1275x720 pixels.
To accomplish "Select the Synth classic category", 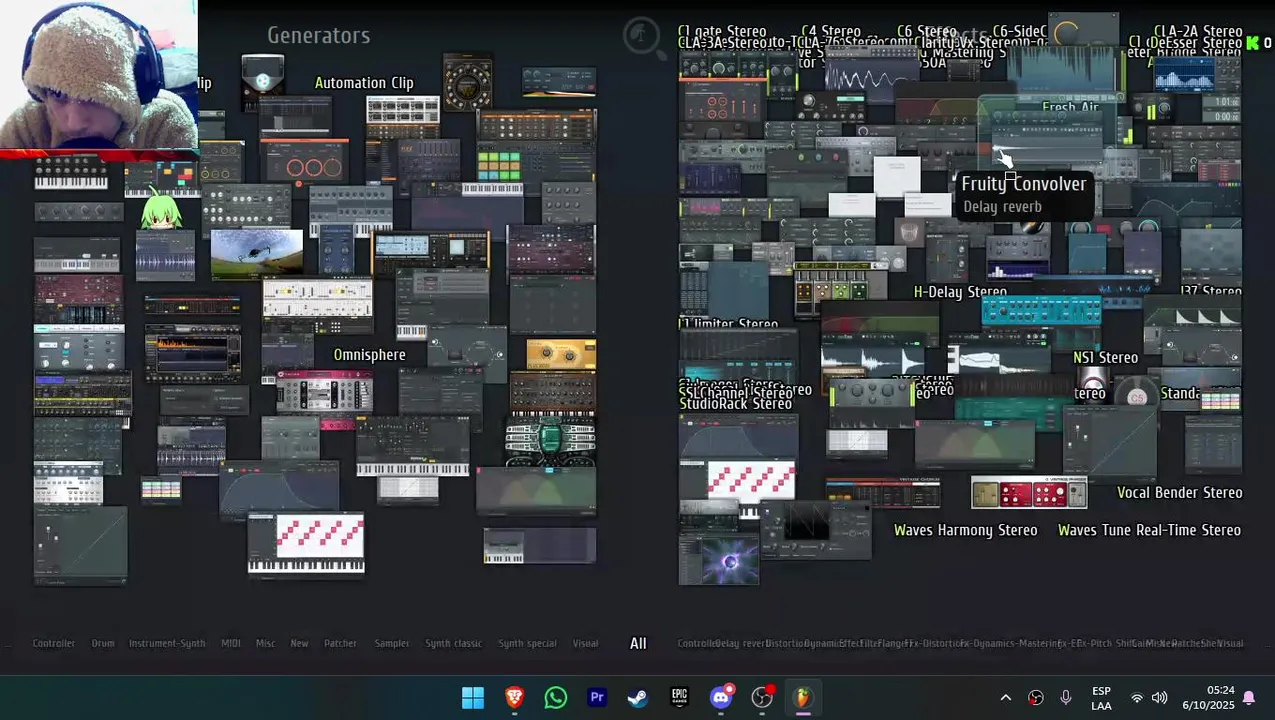I will click(454, 643).
